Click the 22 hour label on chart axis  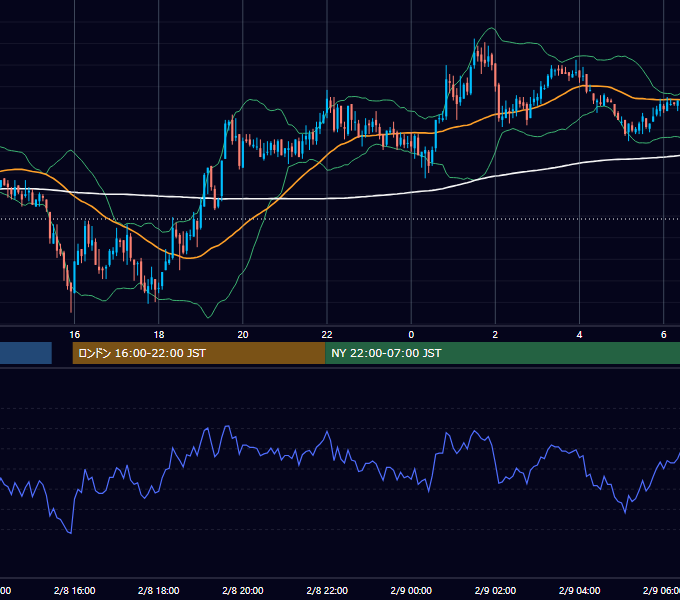coord(327,334)
